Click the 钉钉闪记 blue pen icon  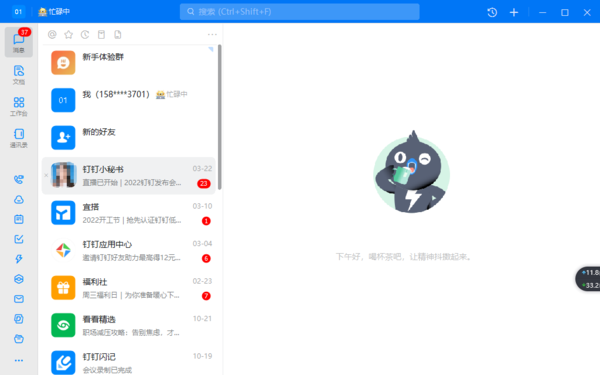tap(63, 363)
